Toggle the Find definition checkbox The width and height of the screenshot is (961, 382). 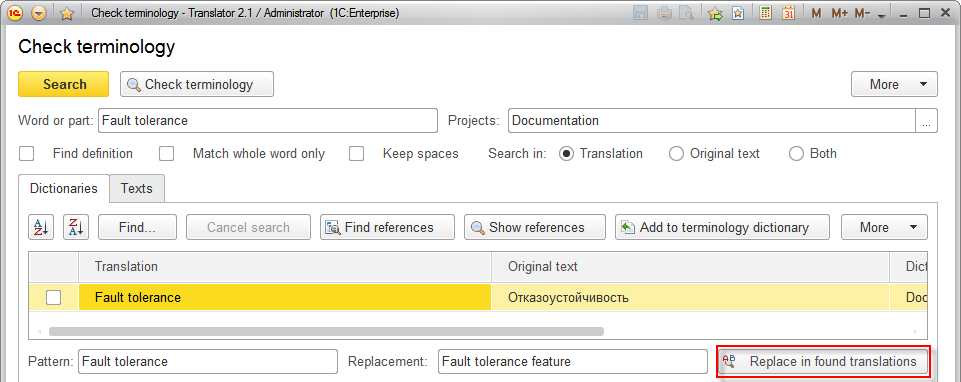(x=26, y=153)
